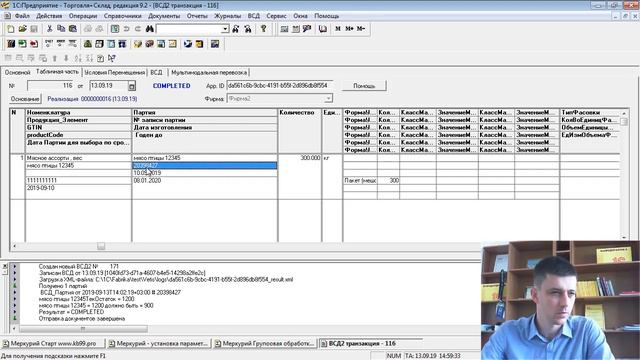
Task: Click message pane horizontal scrollbar
Action: [83, 329]
